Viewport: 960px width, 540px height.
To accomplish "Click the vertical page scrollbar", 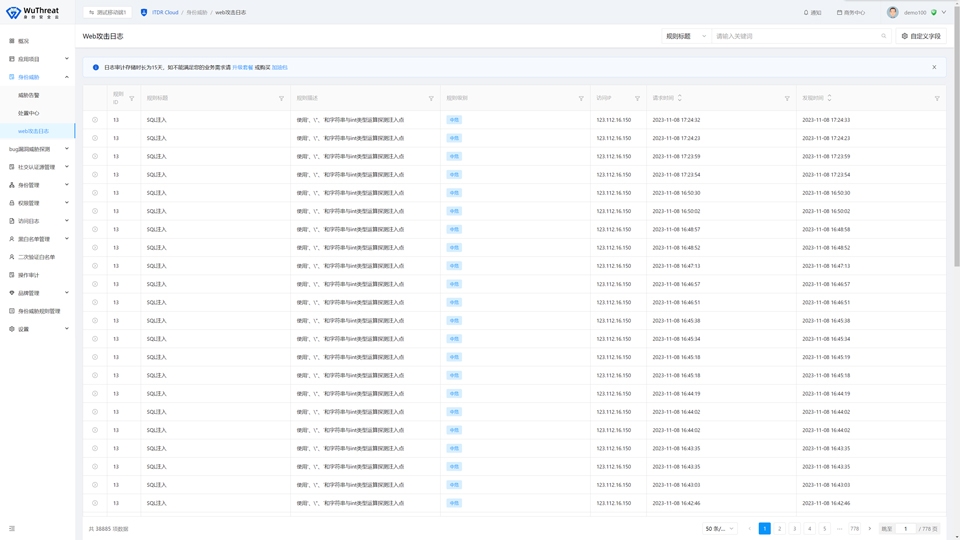I will (956, 135).
